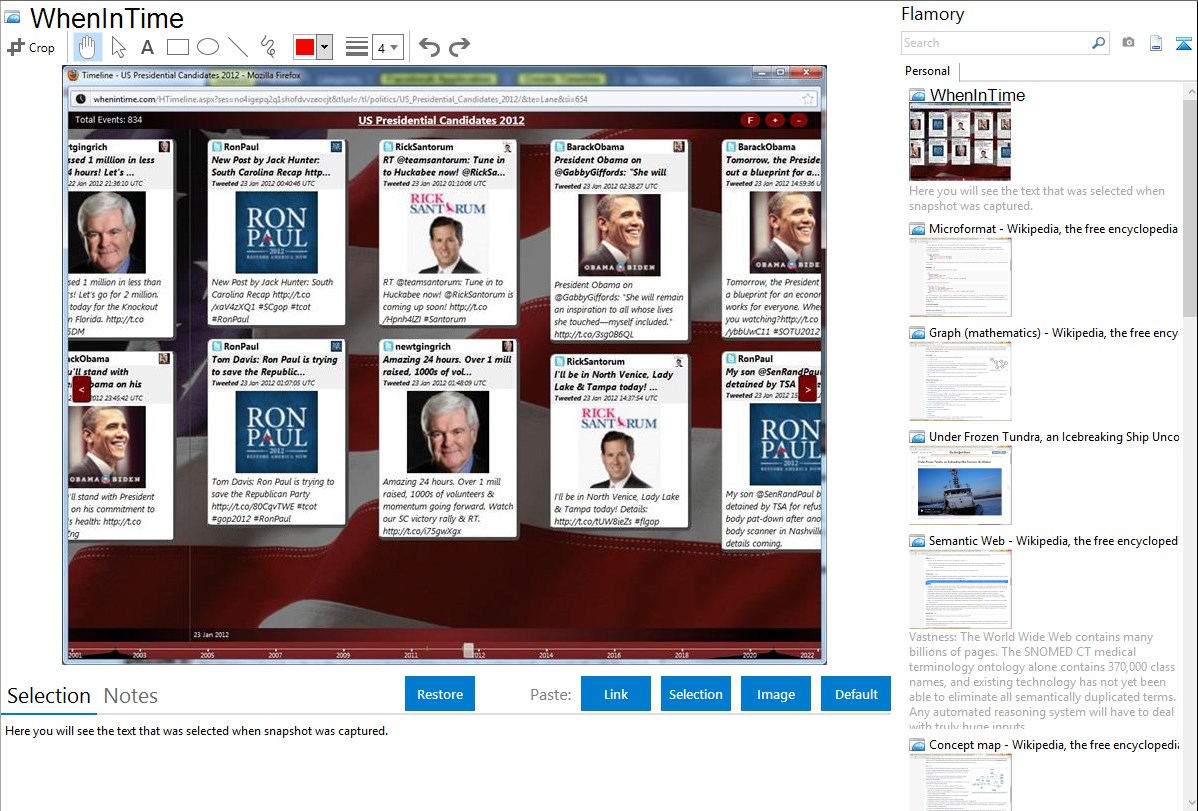This screenshot has width=1198, height=811.
Task: Paste as Image button
Action: click(775, 694)
